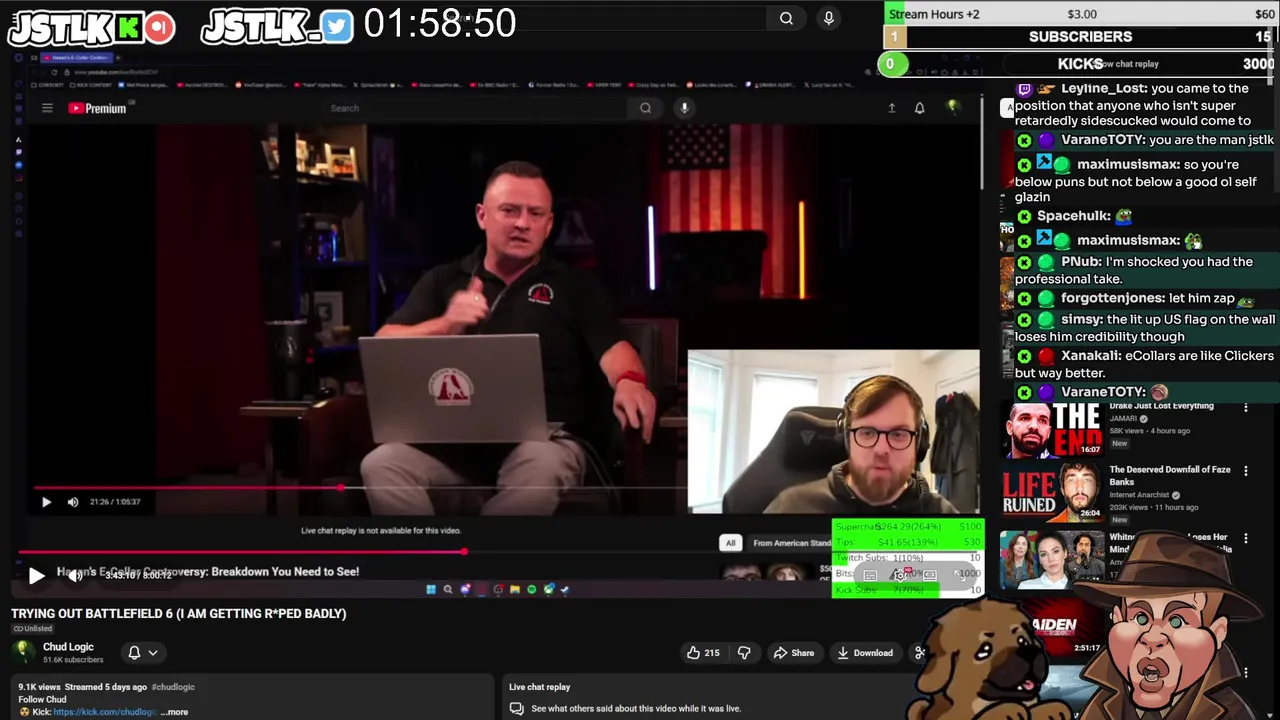This screenshot has height=720, width=1280.
Task: Open the LIFE RUINED video thumbnail
Action: point(1053,492)
